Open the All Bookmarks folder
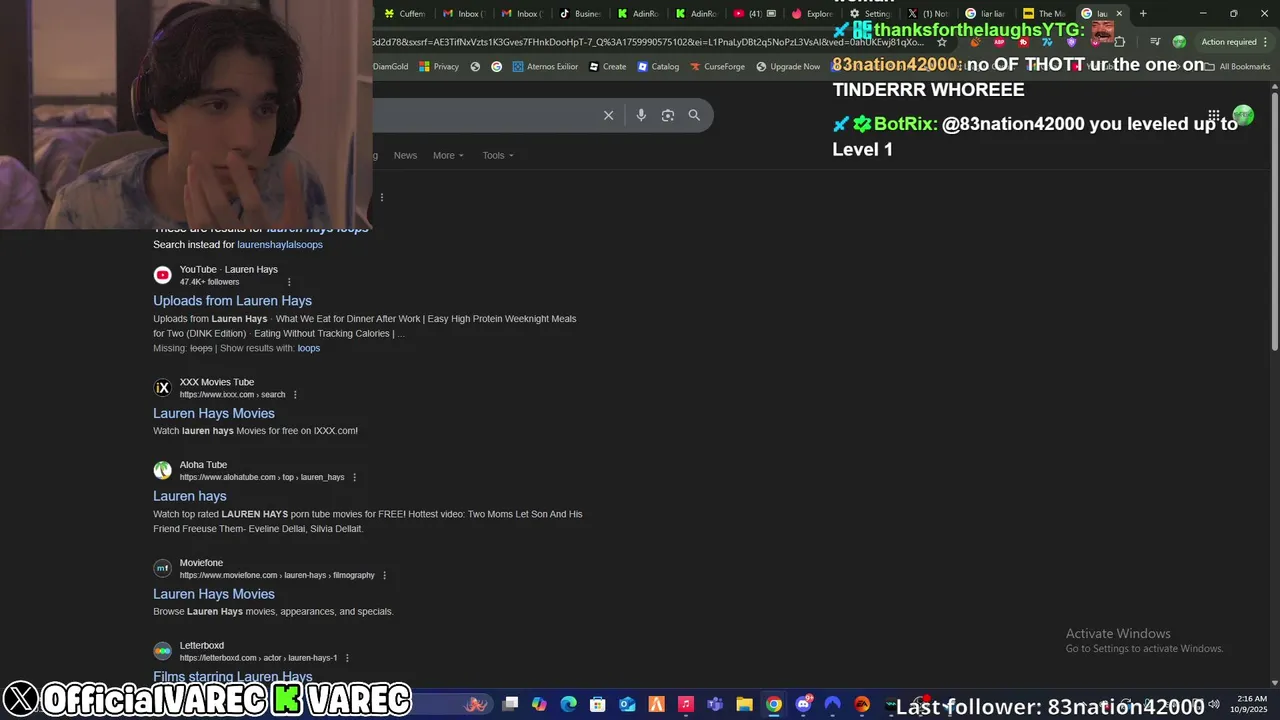Image resolution: width=1280 pixels, height=720 pixels. tap(1237, 67)
